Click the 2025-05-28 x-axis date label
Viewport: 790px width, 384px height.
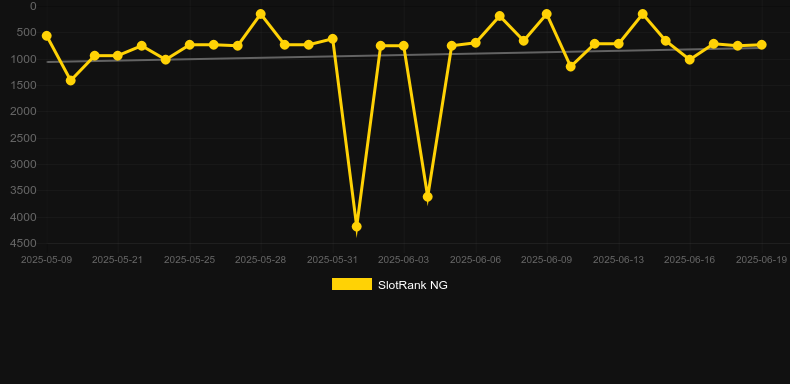(260, 260)
